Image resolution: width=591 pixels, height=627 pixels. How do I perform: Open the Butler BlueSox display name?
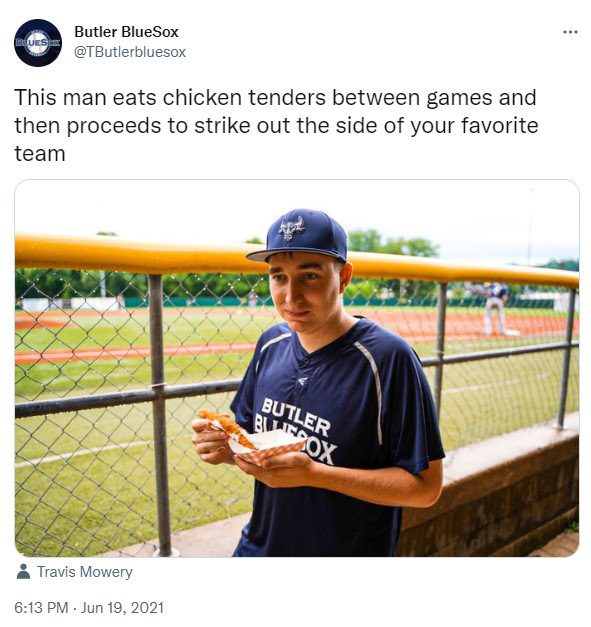point(126,32)
